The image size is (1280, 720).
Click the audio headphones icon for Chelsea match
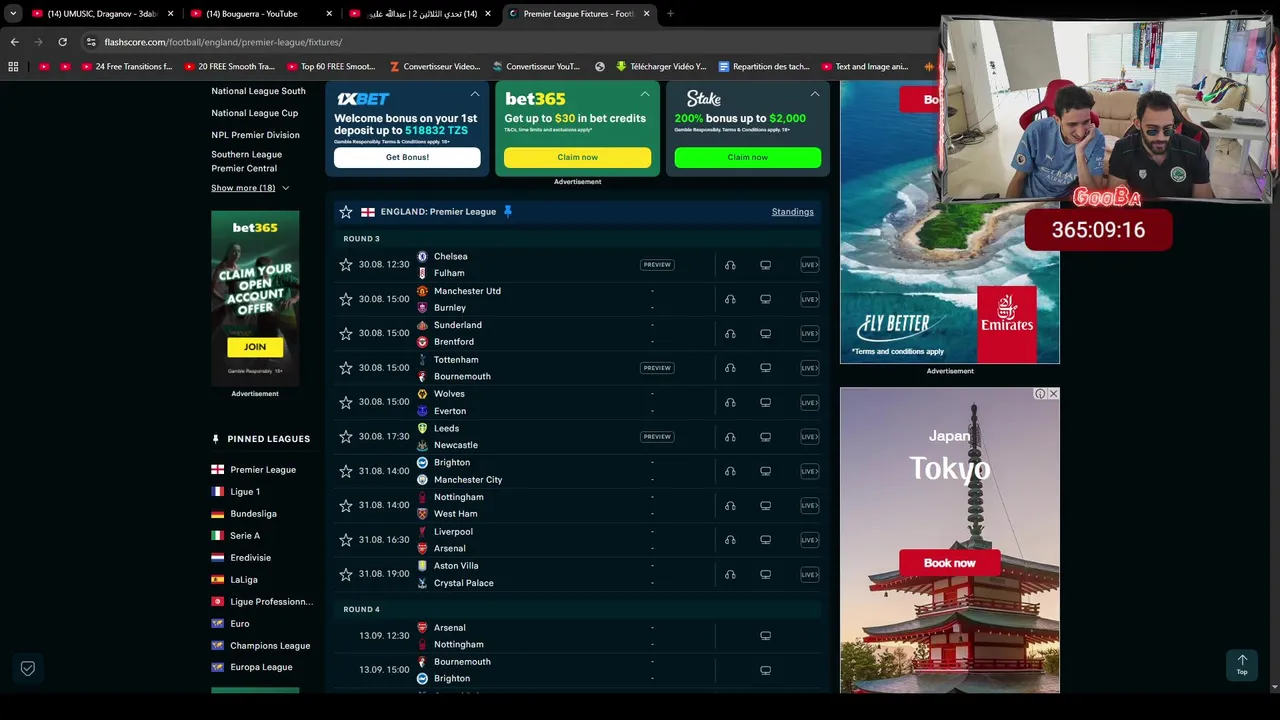(730, 265)
